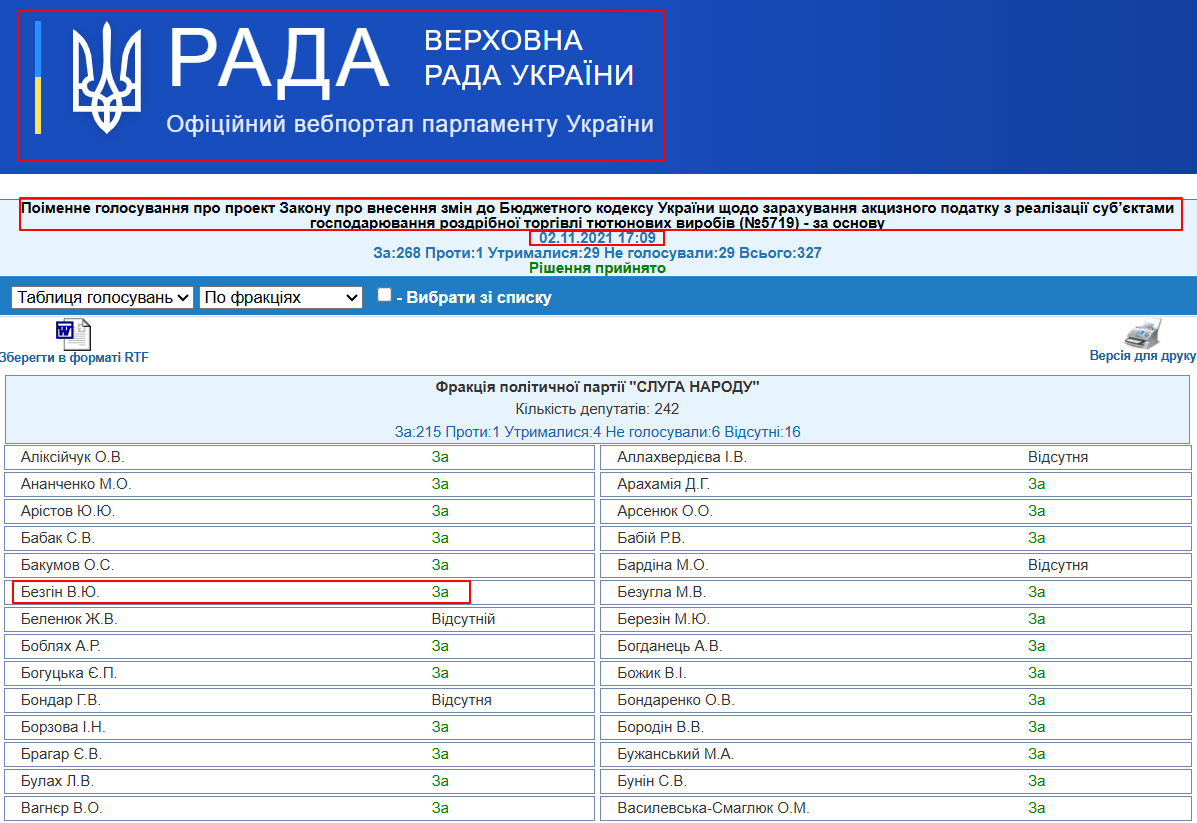Open 'Версія для друку' link

point(1143,356)
